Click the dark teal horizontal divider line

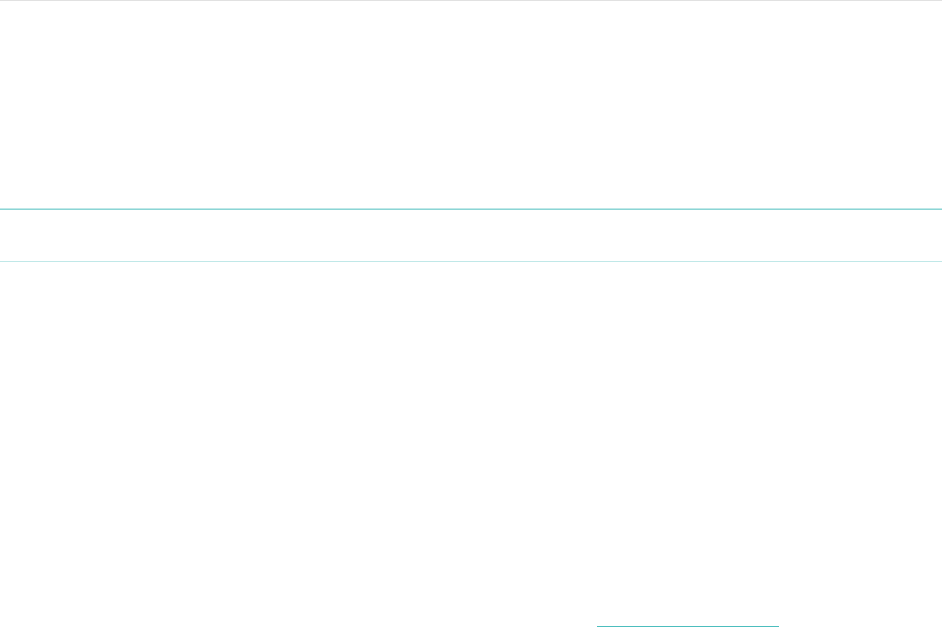tap(471, 209)
